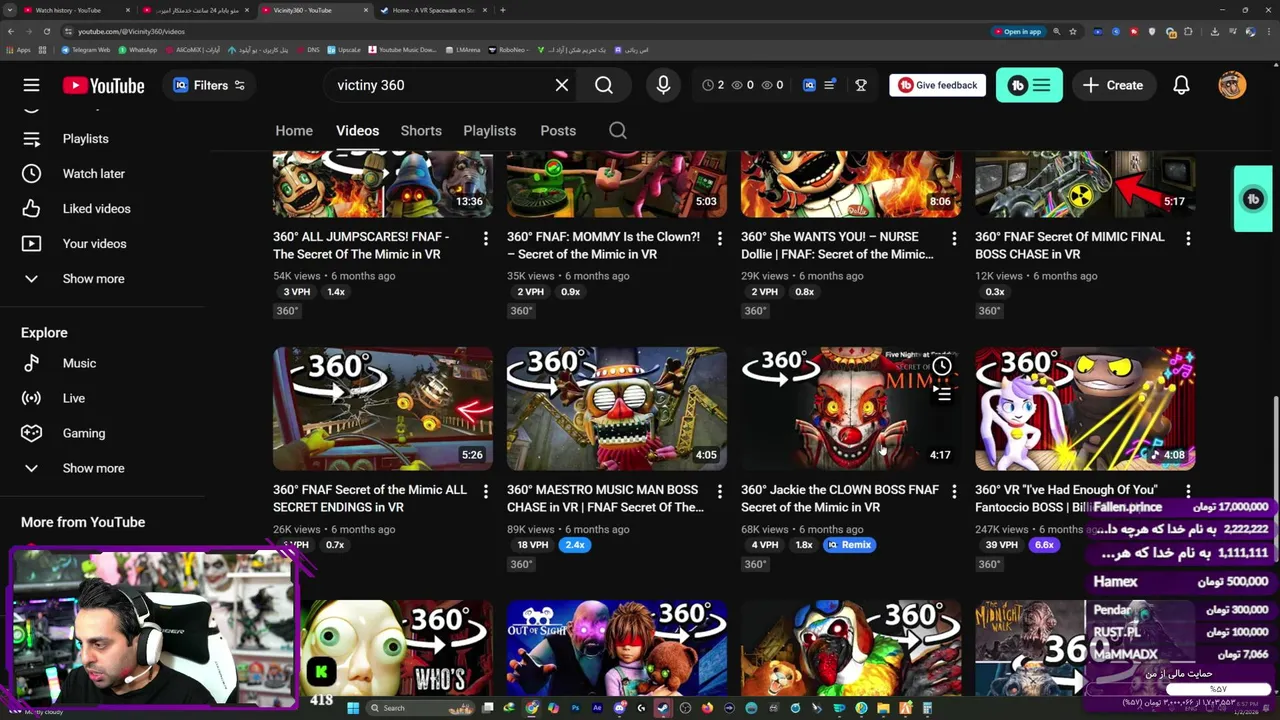Click the search magnifier button
The width and height of the screenshot is (1280, 720).
604,85
